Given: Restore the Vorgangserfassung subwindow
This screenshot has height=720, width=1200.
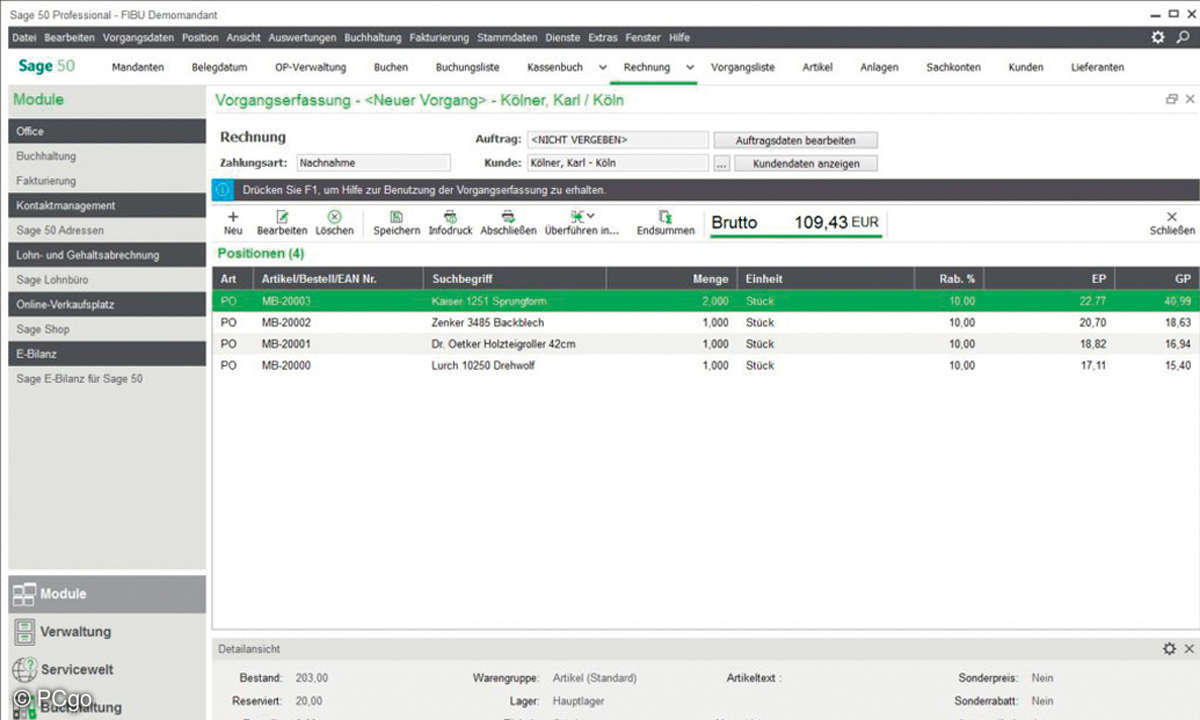Looking at the screenshot, I should (x=1172, y=100).
